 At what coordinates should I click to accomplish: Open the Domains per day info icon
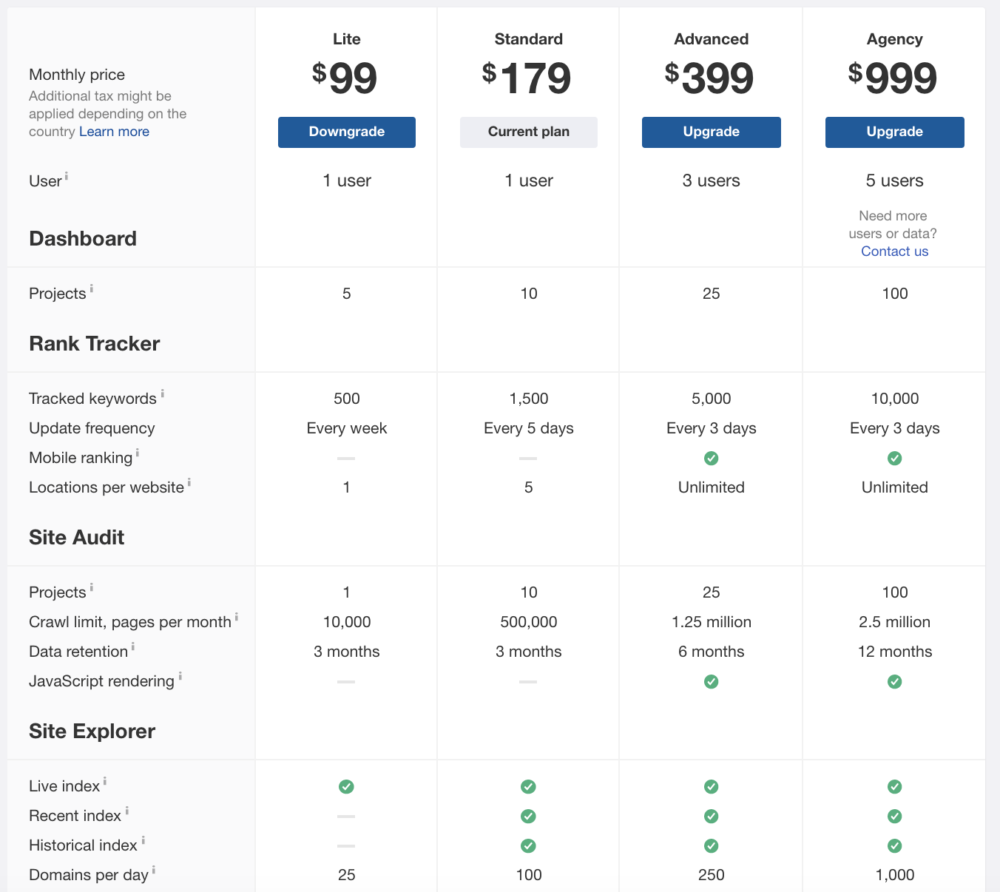coord(152,869)
